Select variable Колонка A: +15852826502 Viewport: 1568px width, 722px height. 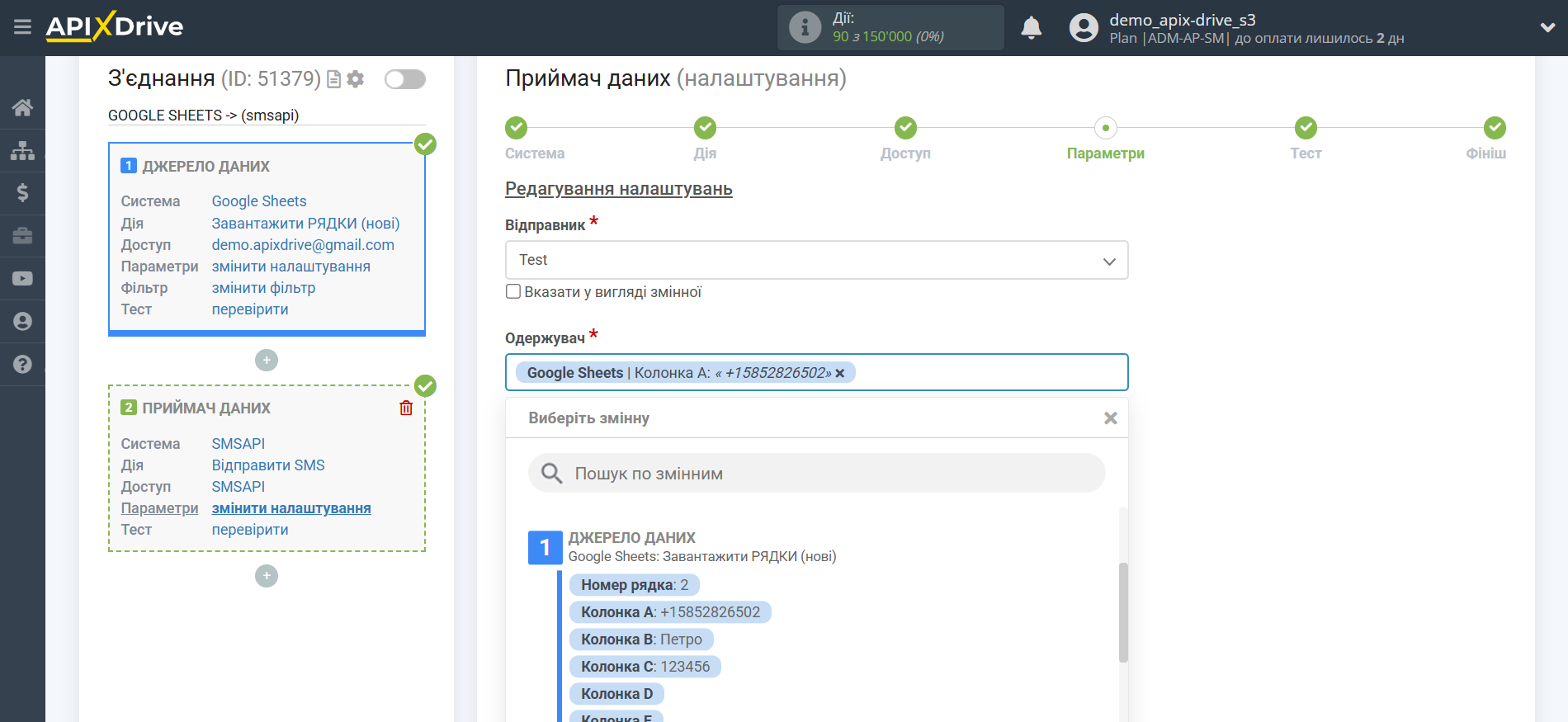coord(670,612)
